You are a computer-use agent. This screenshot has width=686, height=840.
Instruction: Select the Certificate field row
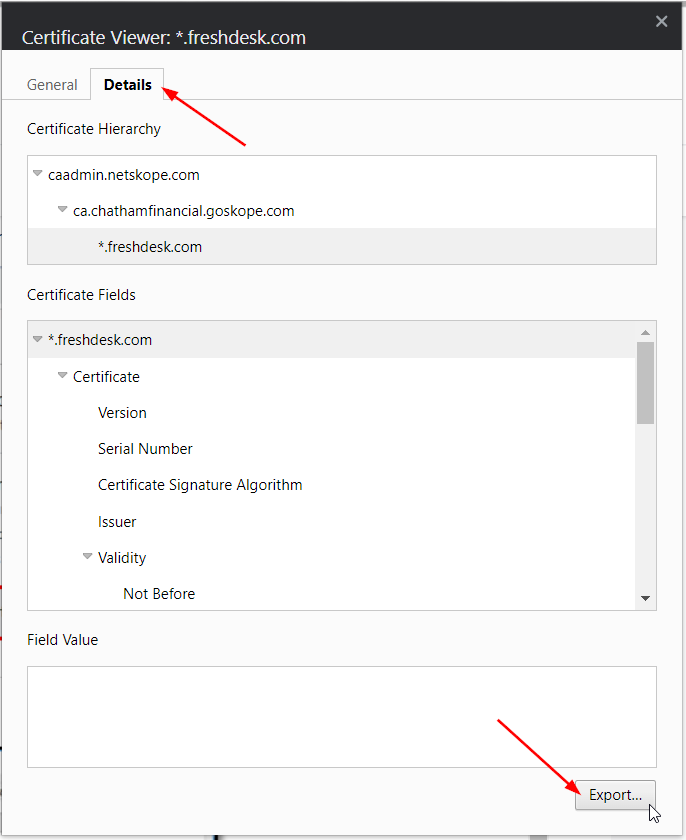(x=106, y=377)
